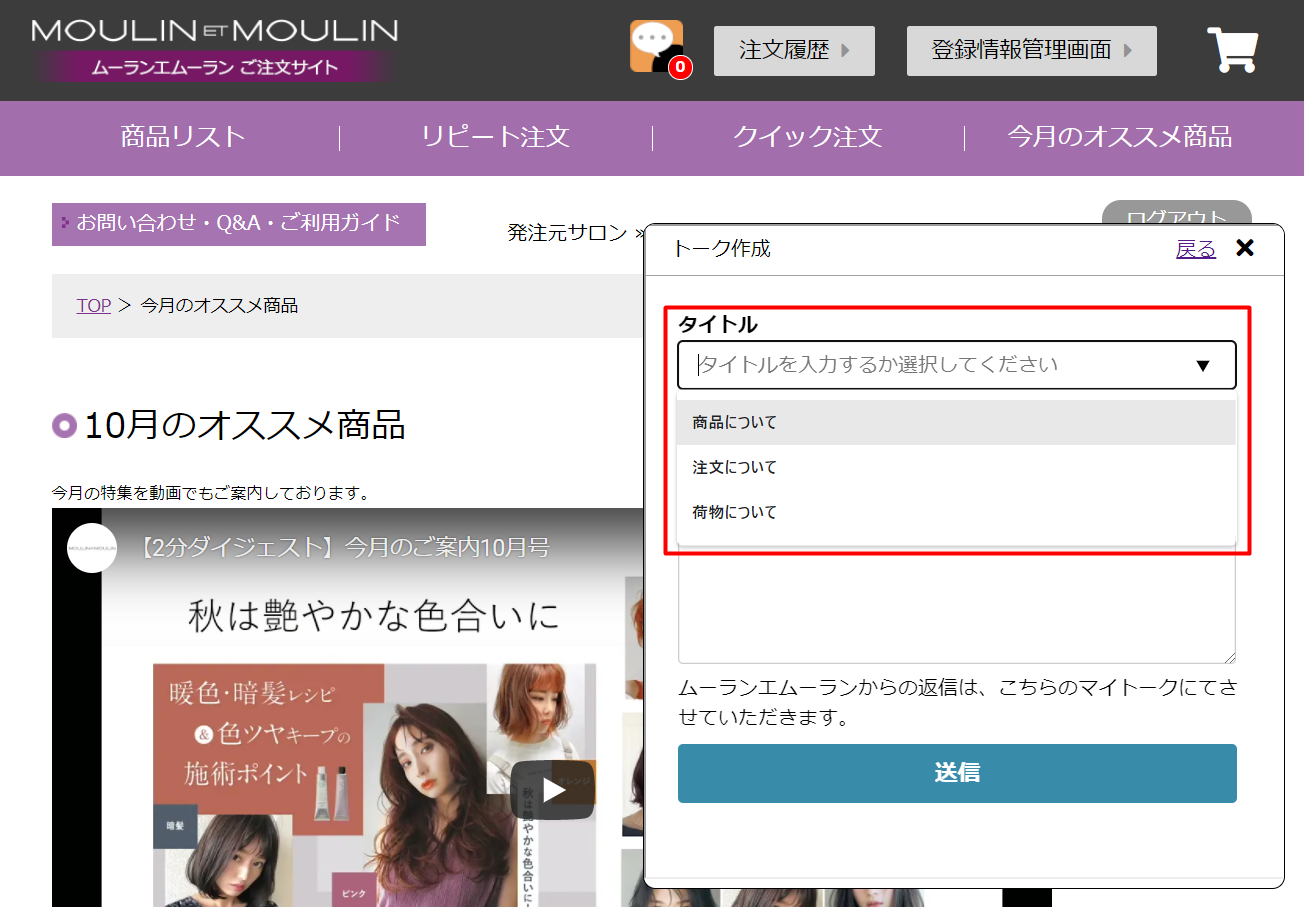Open クイック注文 in navigation bar
1304x907 pixels.
point(807,137)
